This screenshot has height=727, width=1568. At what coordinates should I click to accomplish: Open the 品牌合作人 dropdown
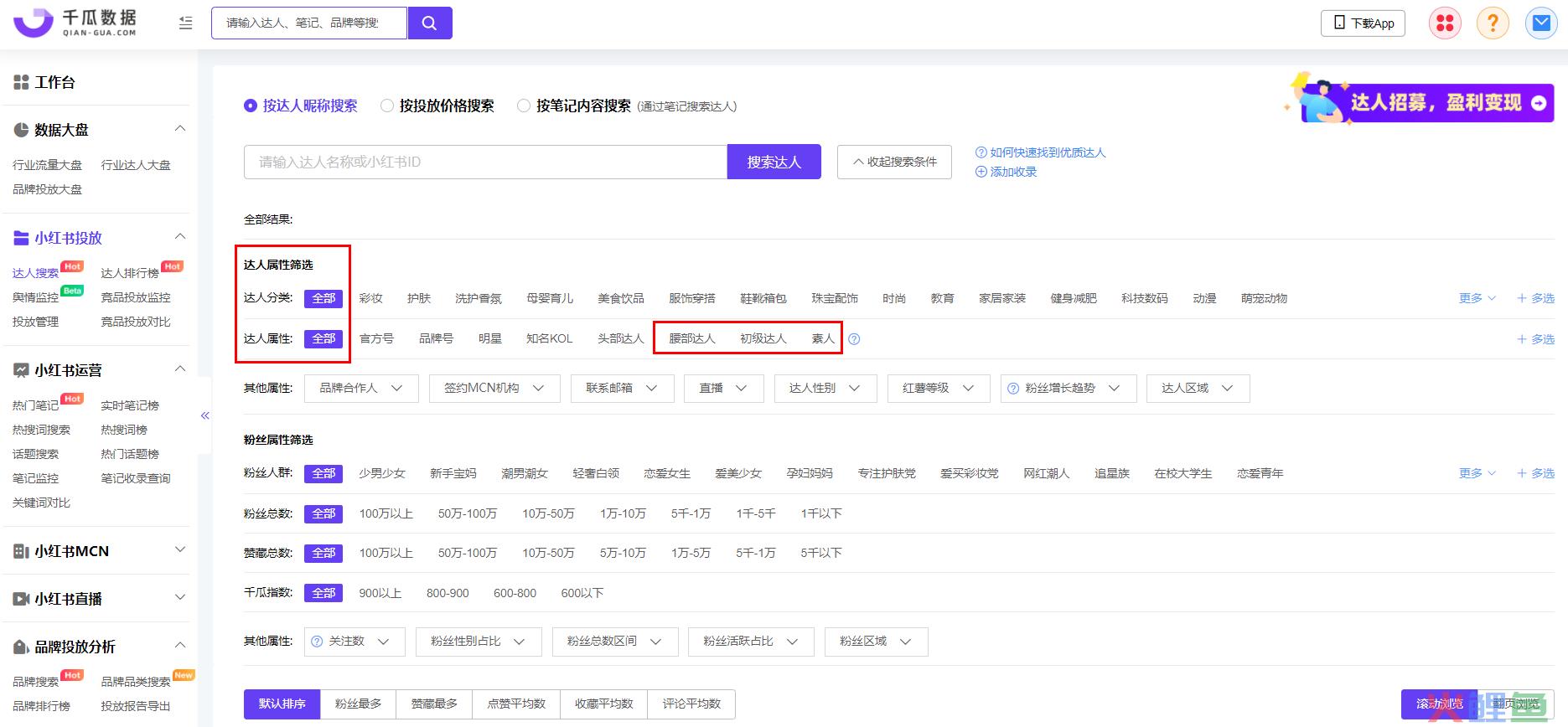(x=361, y=389)
